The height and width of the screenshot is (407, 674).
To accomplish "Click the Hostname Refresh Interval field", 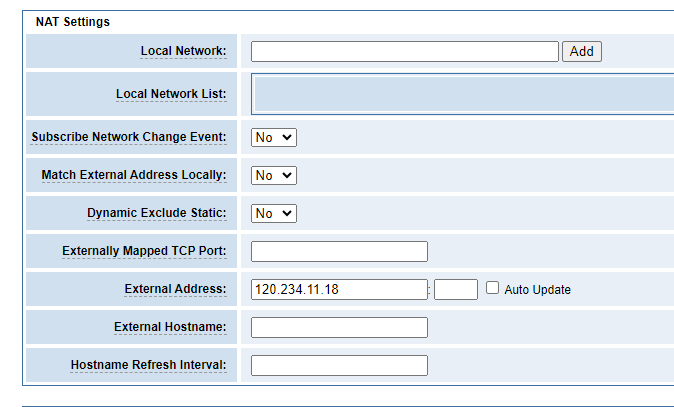I will click(339, 365).
